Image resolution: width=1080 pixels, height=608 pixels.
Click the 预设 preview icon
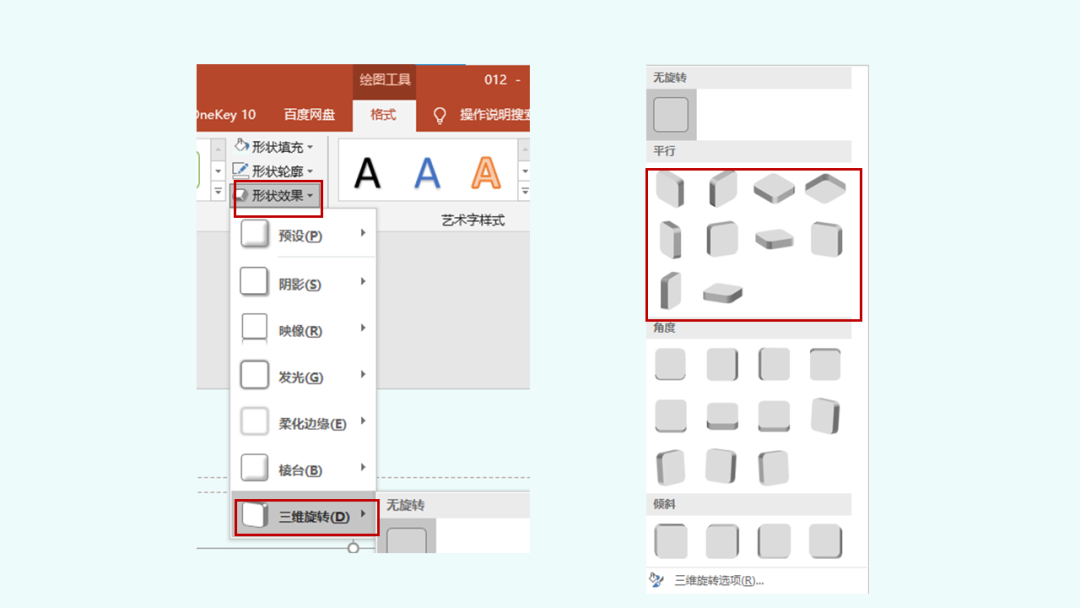(254, 234)
